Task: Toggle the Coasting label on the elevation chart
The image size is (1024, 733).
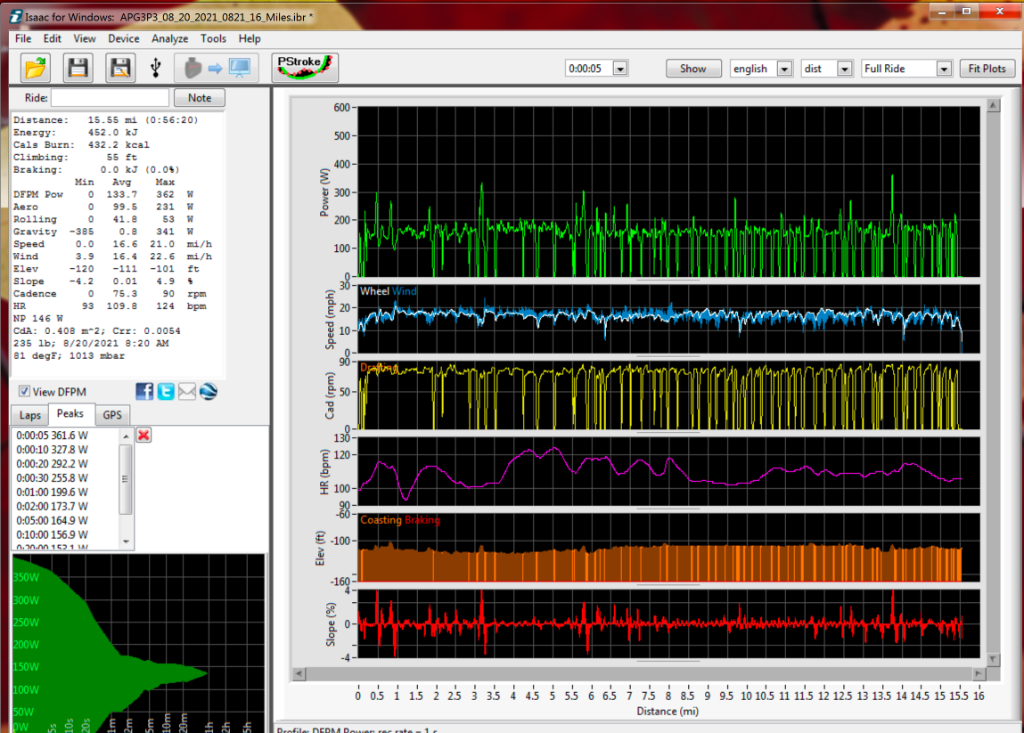Action: (383, 520)
